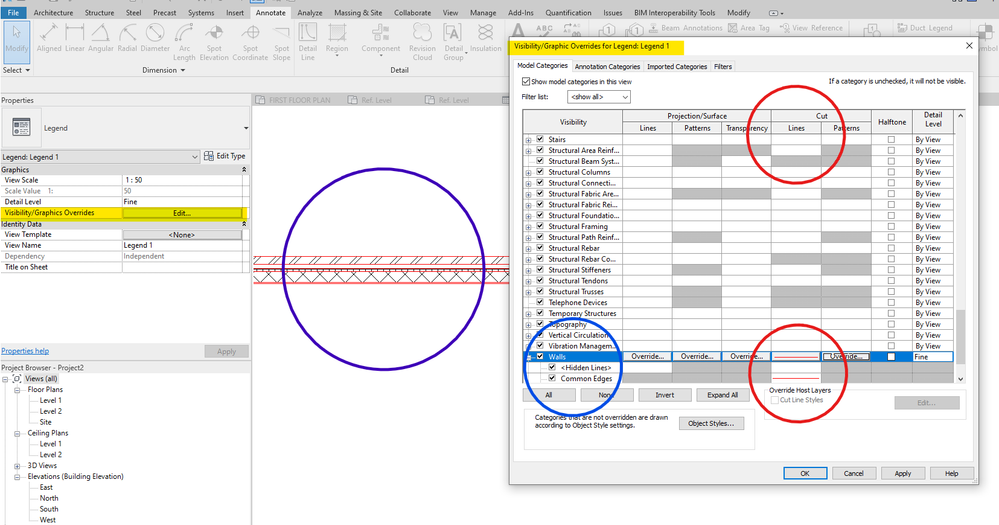Enable Halftone for the Walls row

[891, 357]
